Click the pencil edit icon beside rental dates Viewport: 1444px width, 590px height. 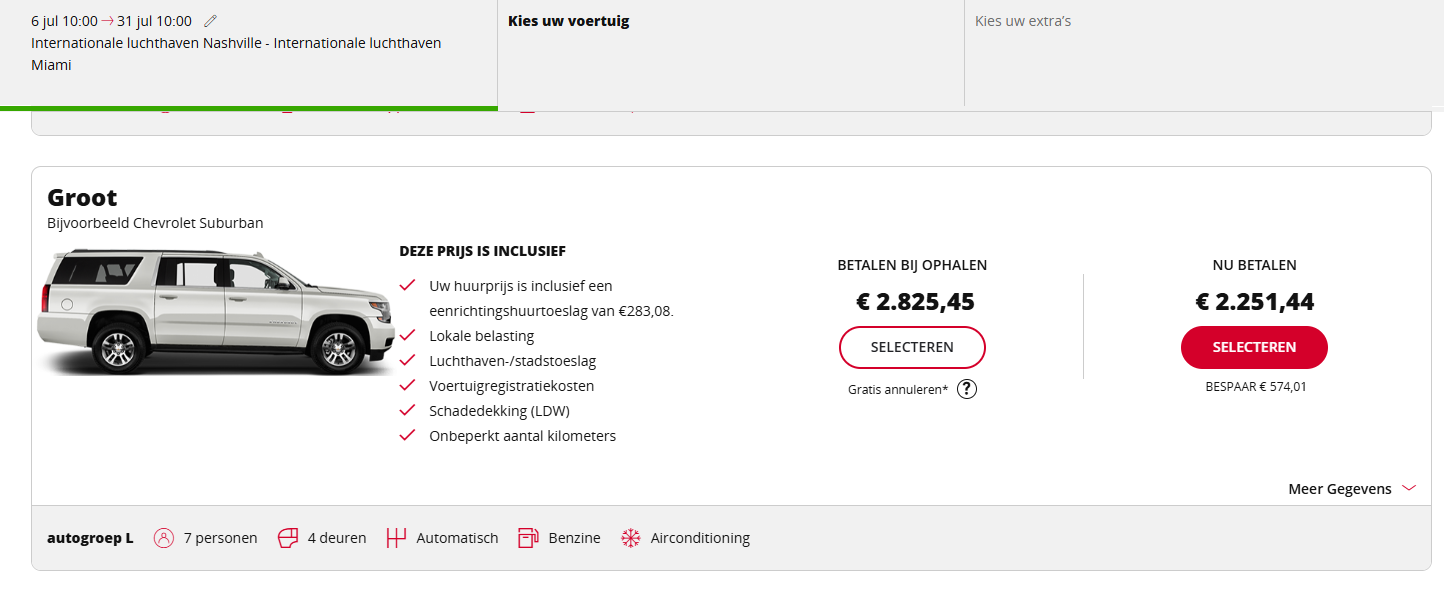tap(210, 21)
